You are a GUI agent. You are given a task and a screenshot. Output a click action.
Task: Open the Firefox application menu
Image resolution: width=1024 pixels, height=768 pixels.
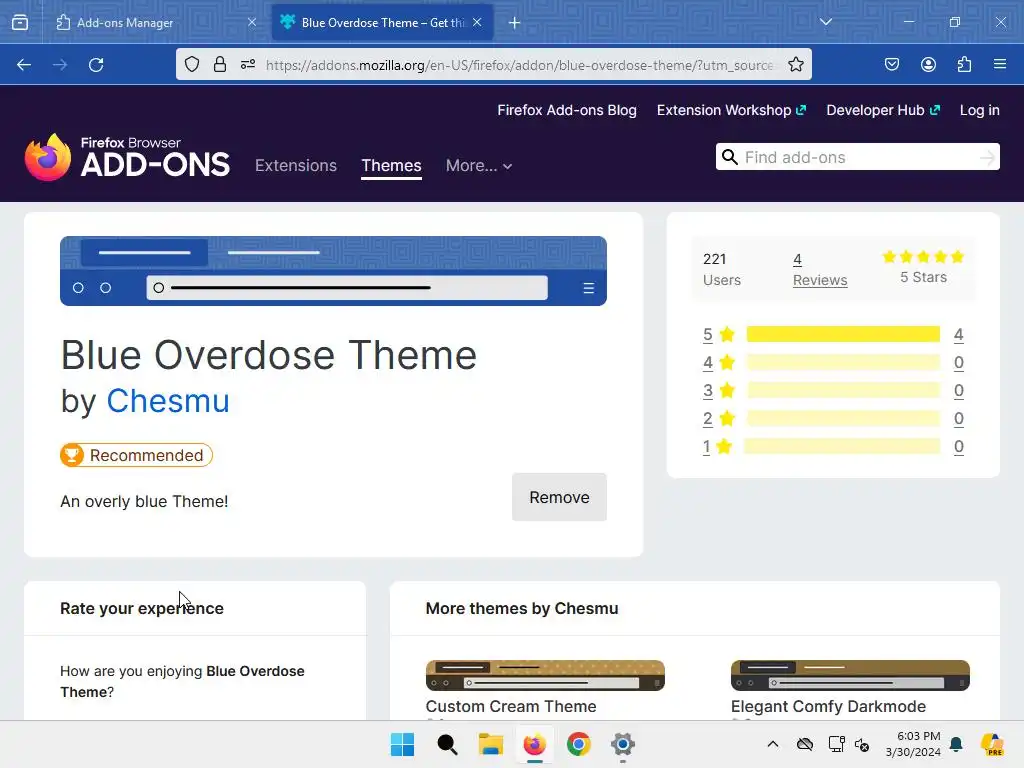[1000, 64]
